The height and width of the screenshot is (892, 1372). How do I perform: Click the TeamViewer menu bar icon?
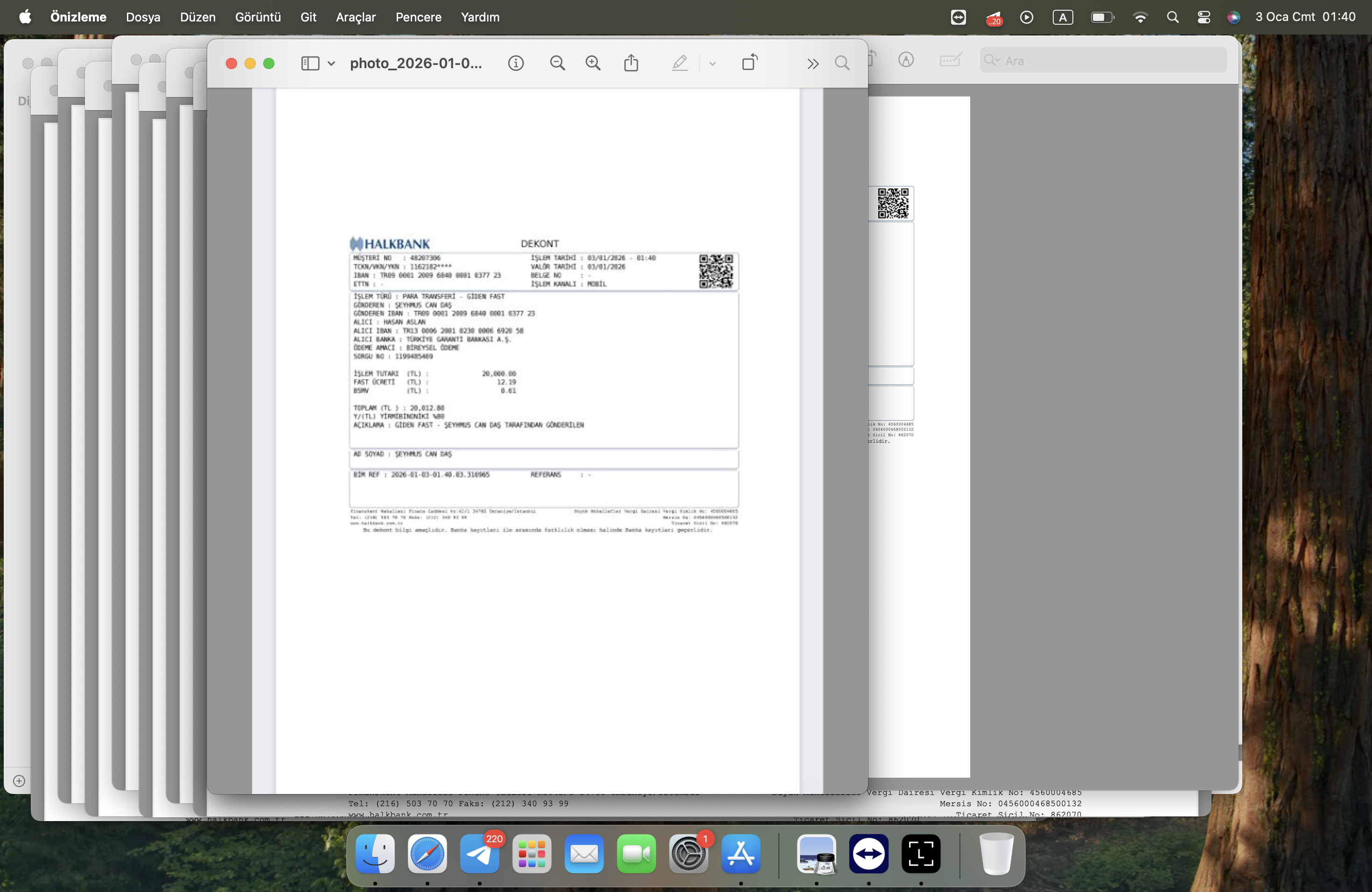coord(959,17)
